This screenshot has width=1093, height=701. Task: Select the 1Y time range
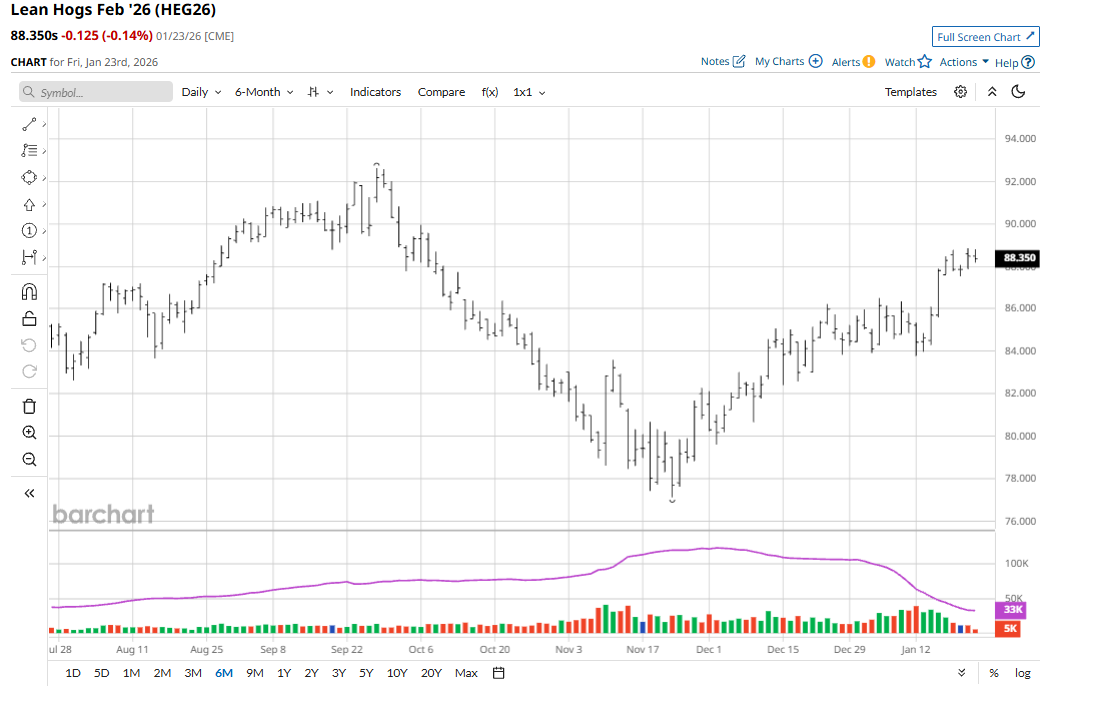pyautogui.click(x=284, y=673)
